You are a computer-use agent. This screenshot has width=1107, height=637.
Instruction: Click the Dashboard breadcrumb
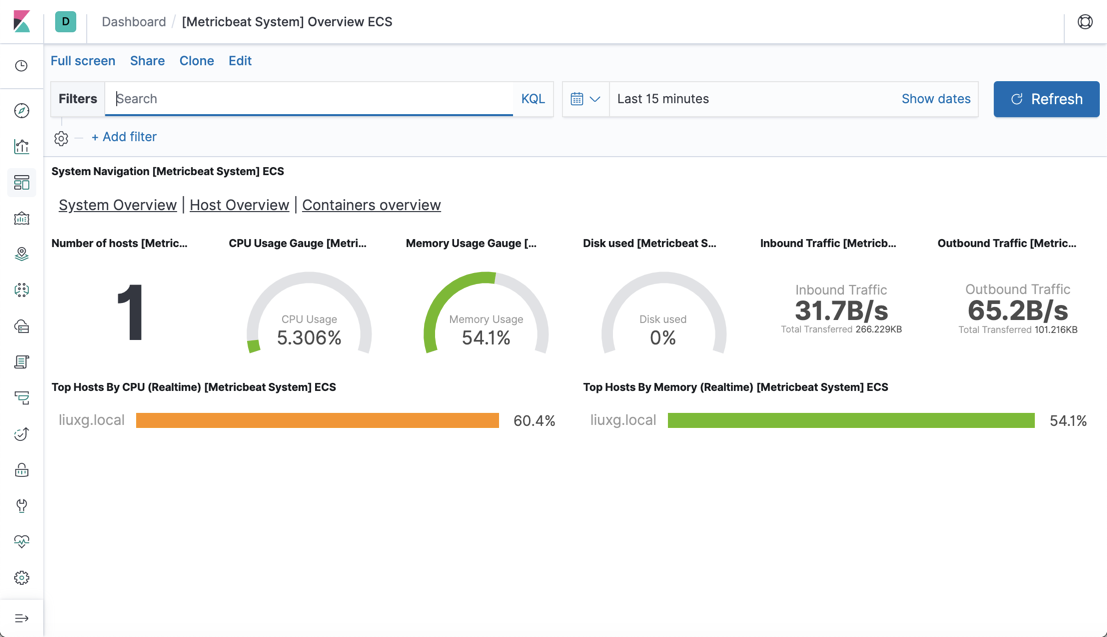133,22
